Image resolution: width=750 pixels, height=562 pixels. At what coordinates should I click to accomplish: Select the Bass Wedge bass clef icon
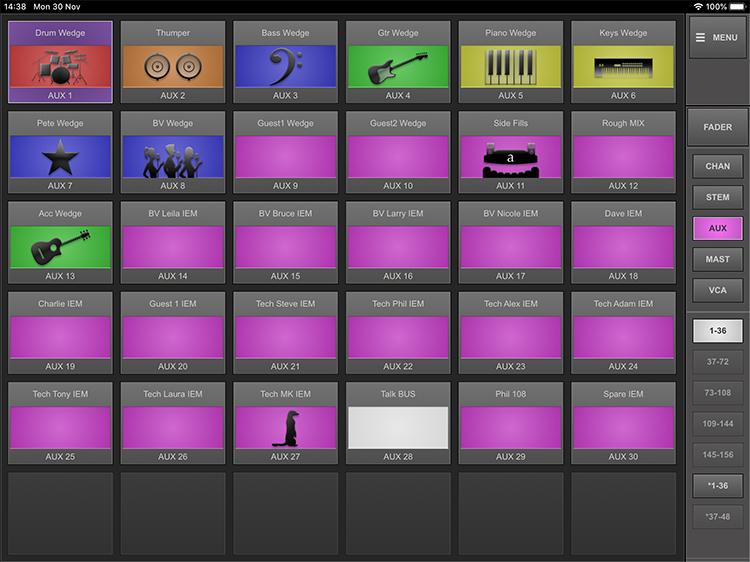click(285, 67)
